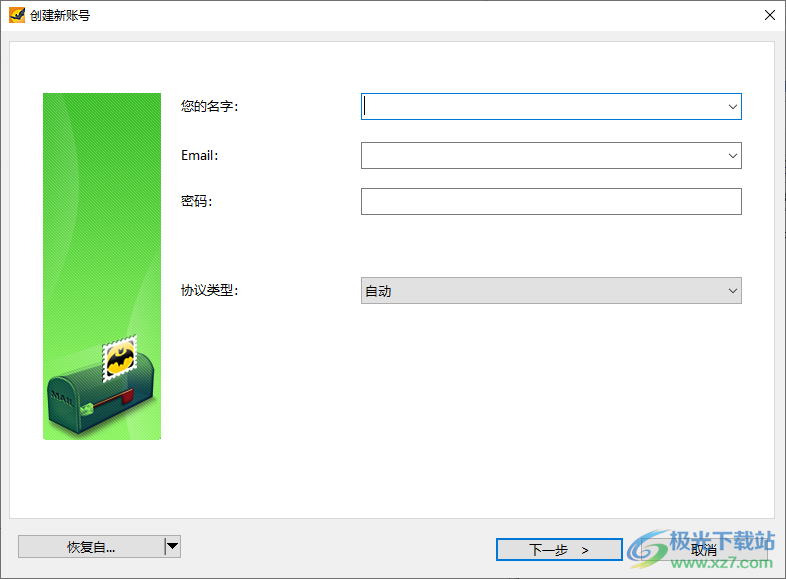
Task: Expand the Email dropdown arrow
Action: 732,156
